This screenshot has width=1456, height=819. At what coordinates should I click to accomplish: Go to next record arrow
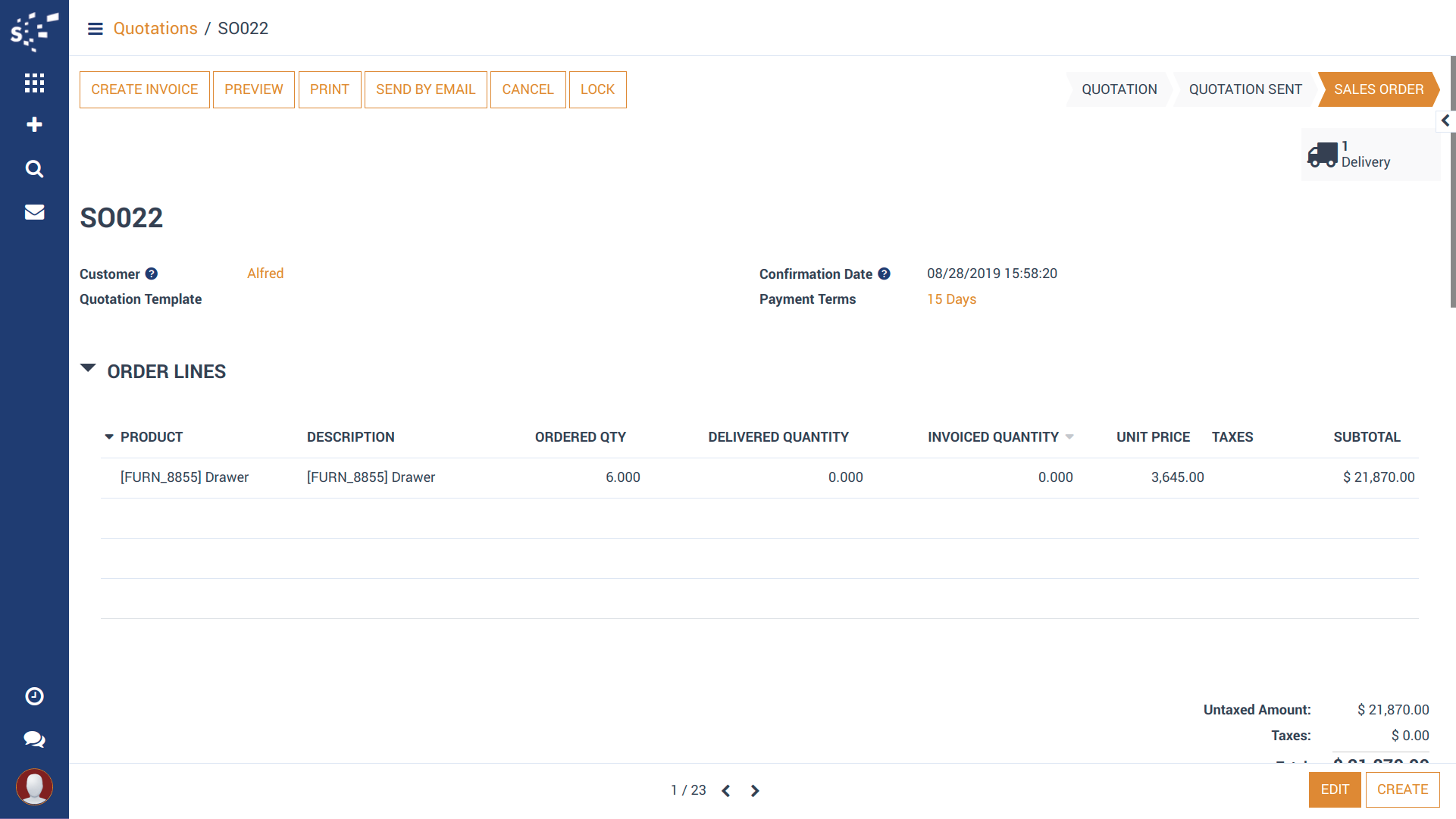(x=755, y=791)
